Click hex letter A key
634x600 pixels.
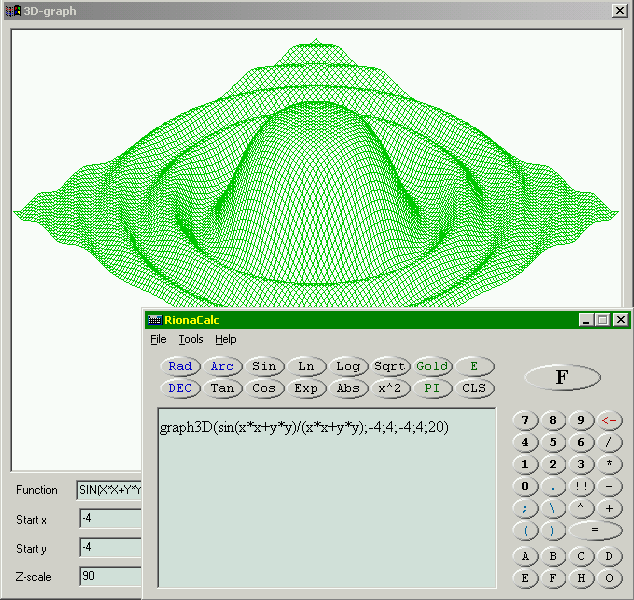525,557
